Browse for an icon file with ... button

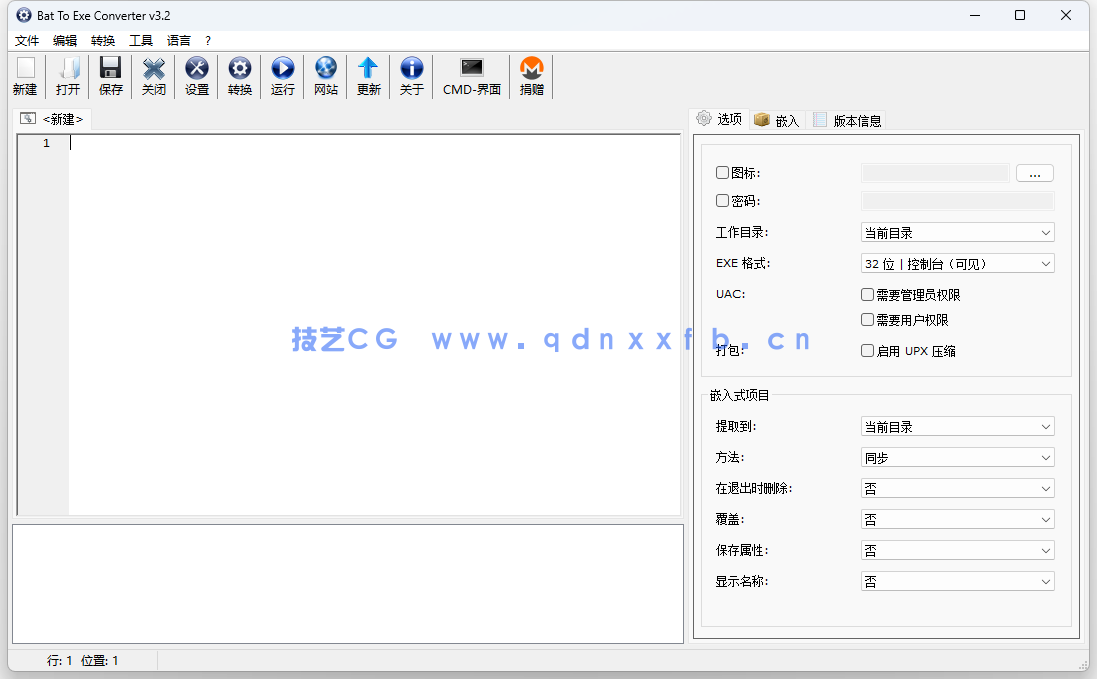1034,172
